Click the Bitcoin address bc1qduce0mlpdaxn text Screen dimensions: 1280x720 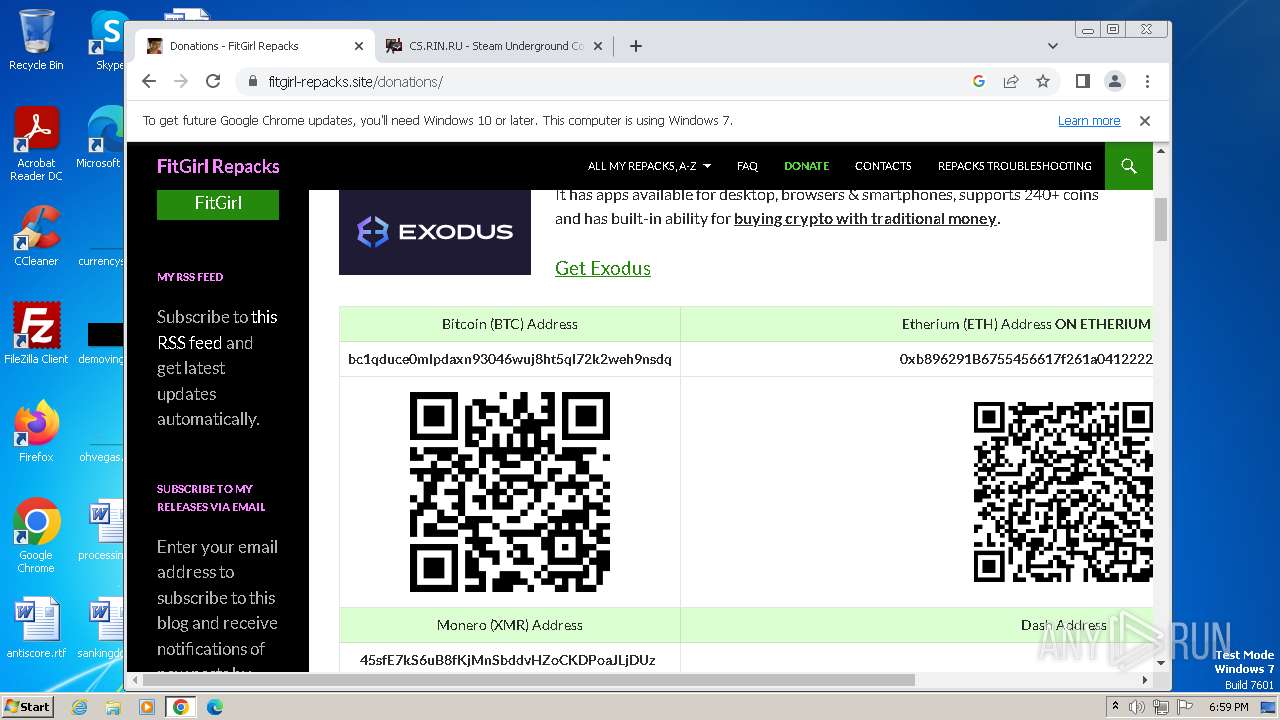pos(510,359)
